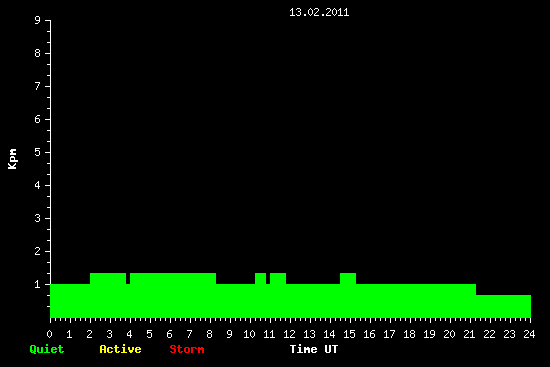Screen dimensions: 550x367
Task: Select hour 6 on the time axis
Action: pos(169,334)
